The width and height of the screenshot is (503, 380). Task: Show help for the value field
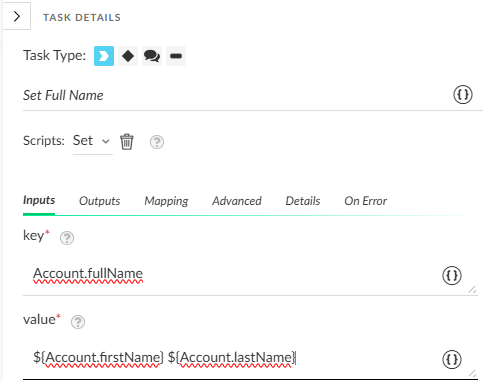78,322
